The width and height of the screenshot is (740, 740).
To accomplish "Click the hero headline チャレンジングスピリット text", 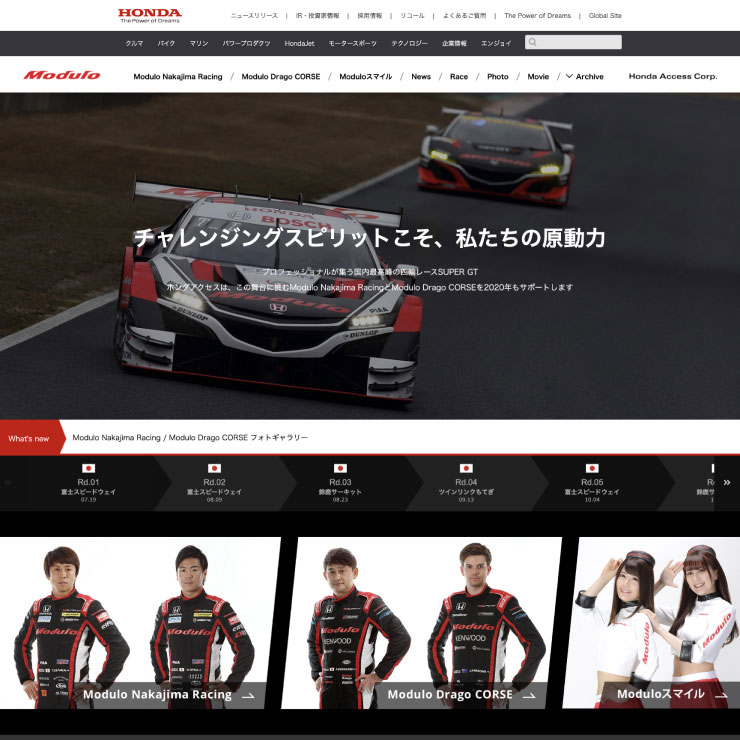I will click(370, 237).
